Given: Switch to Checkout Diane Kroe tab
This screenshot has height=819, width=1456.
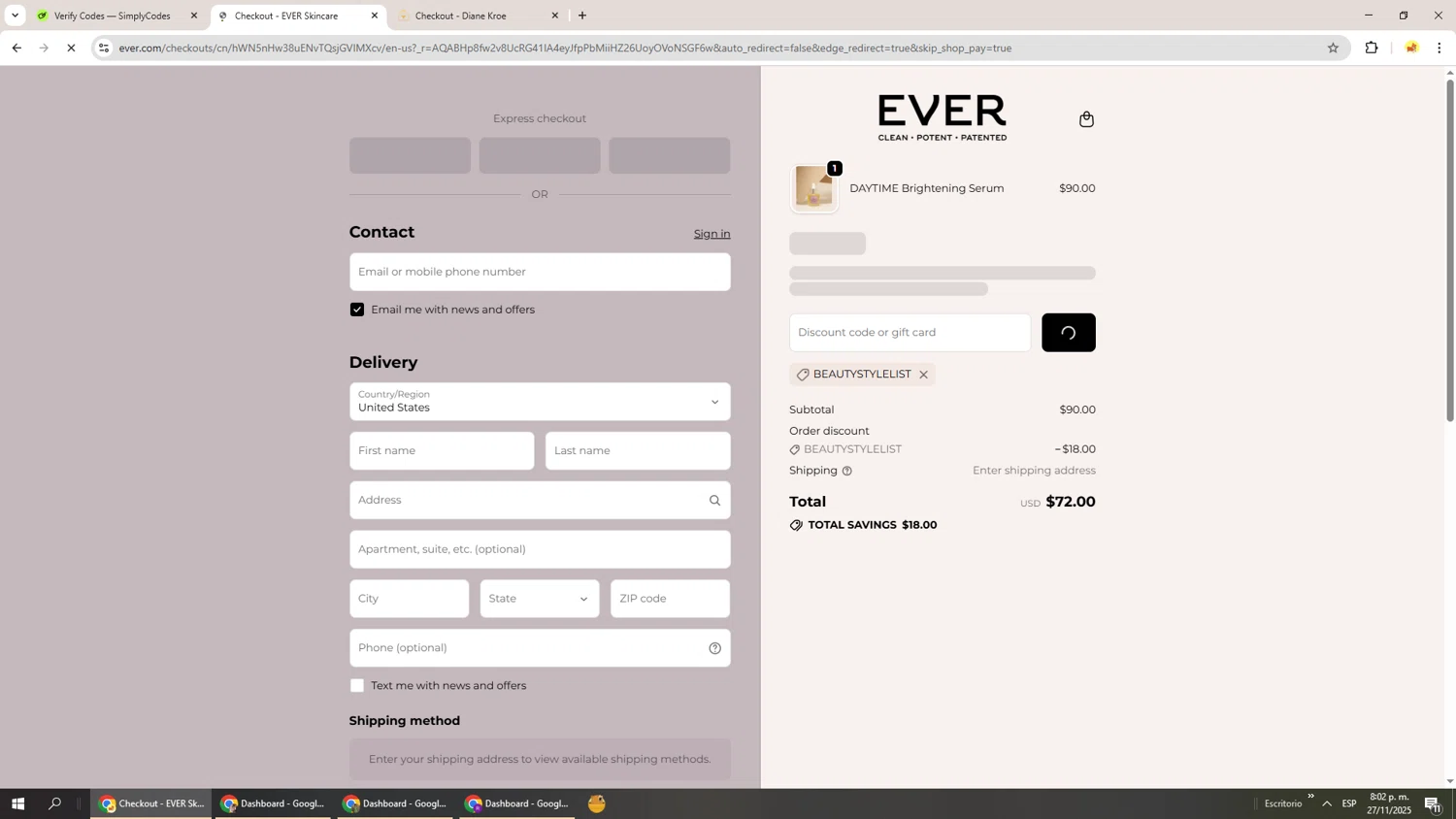Looking at the screenshot, I should [476, 16].
